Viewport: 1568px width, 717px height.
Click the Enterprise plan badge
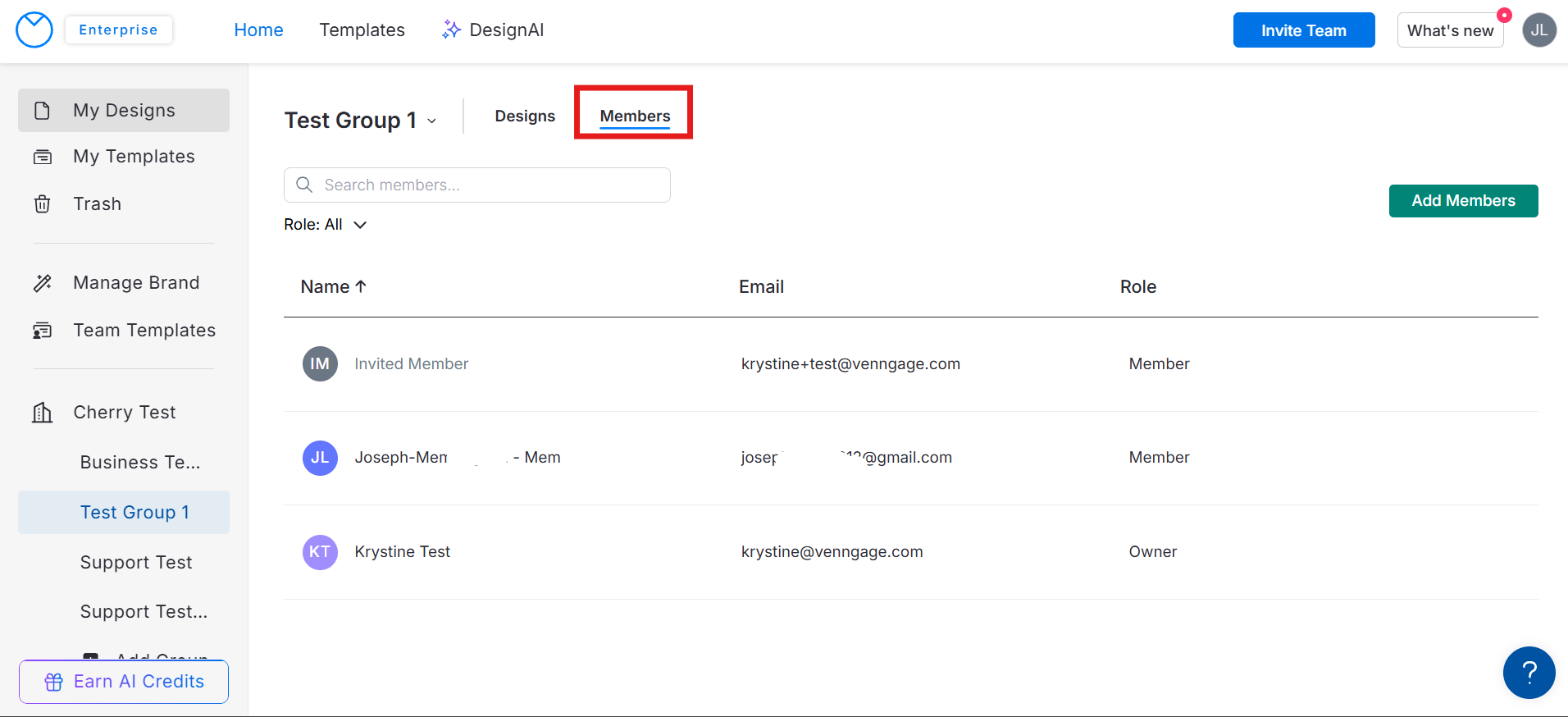119,30
